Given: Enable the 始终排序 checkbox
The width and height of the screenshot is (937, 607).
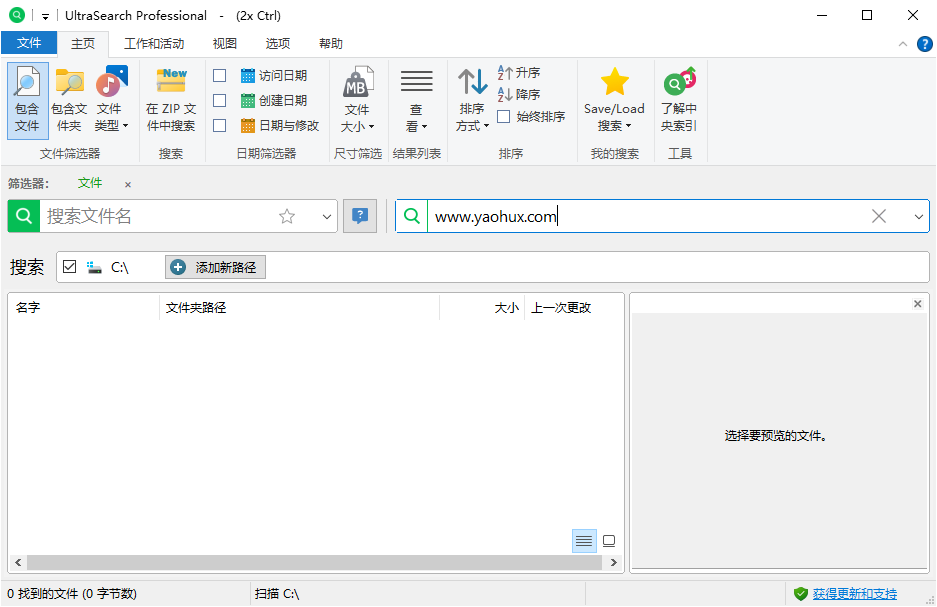Looking at the screenshot, I should pyautogui.click(x=503, y=116).
